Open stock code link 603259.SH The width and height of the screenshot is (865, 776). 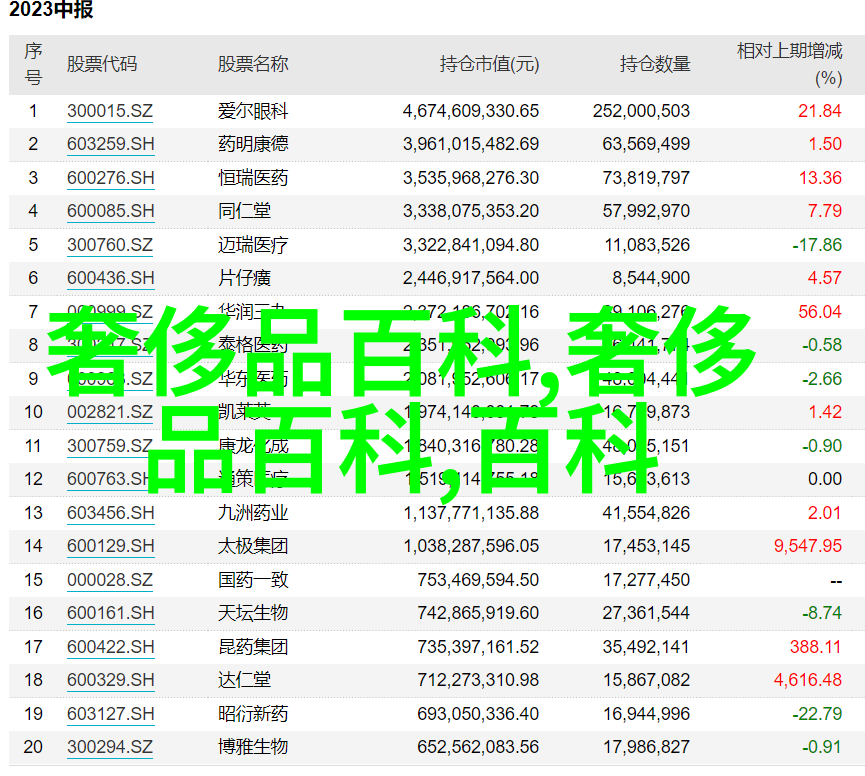pyautogui.click(x=111, y=145)
